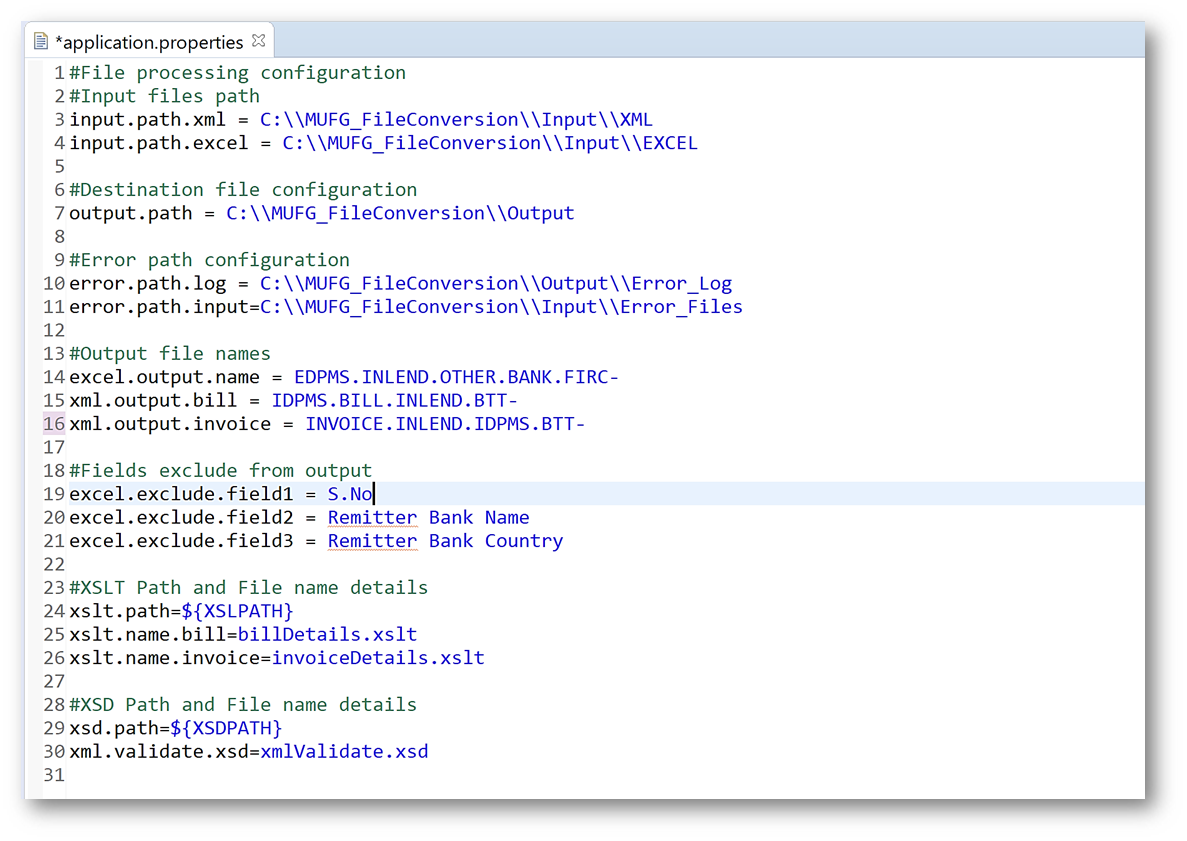Click the underlined Remitter in Bank Name

pyautogui.click(x=372, y=518)
